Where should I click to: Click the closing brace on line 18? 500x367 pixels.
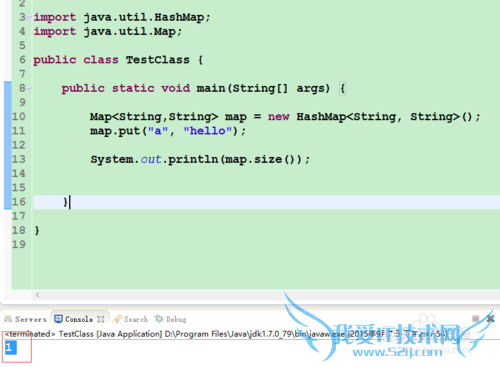coord(37,230)
